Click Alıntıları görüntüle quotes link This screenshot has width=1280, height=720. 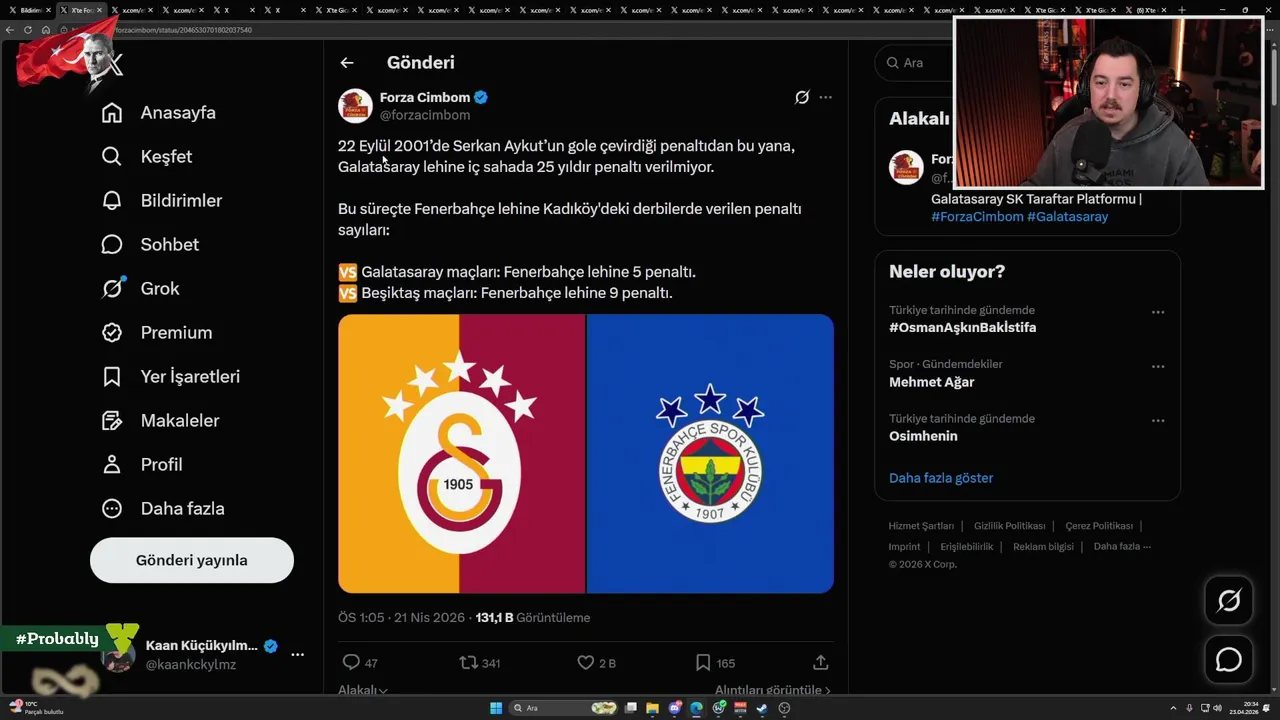click(x=772, y=690)
